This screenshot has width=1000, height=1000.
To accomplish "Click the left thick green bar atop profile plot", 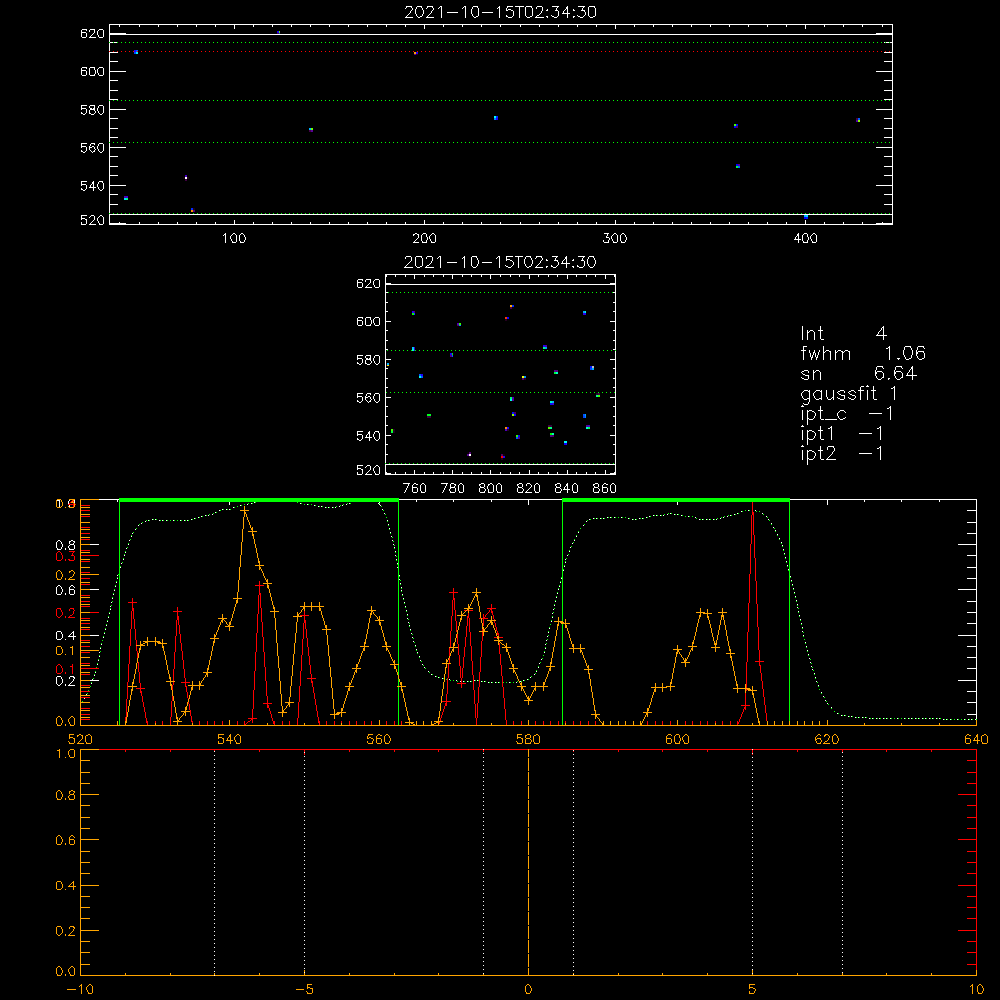I will (259, 501).
